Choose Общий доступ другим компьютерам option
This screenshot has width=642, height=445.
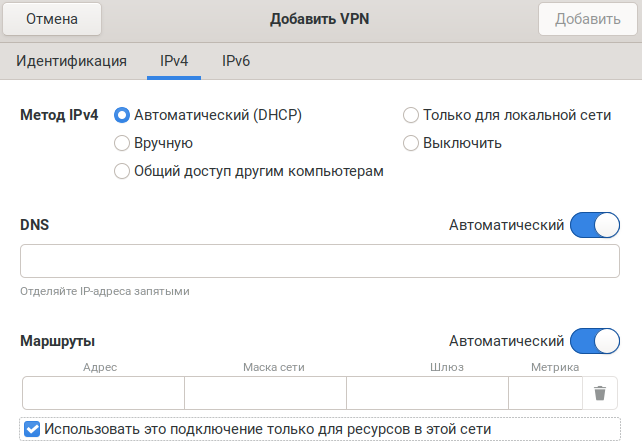click(122, 171)
